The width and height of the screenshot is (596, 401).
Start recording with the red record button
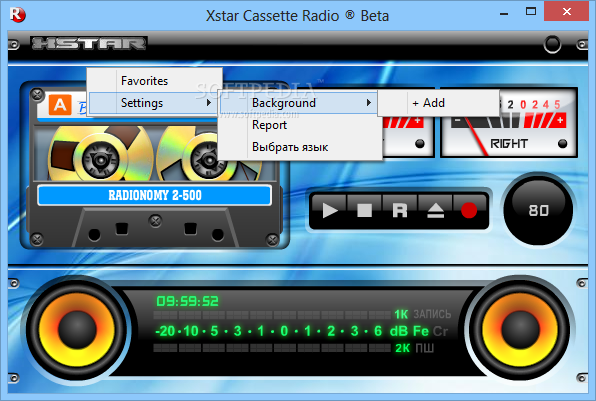469,210
